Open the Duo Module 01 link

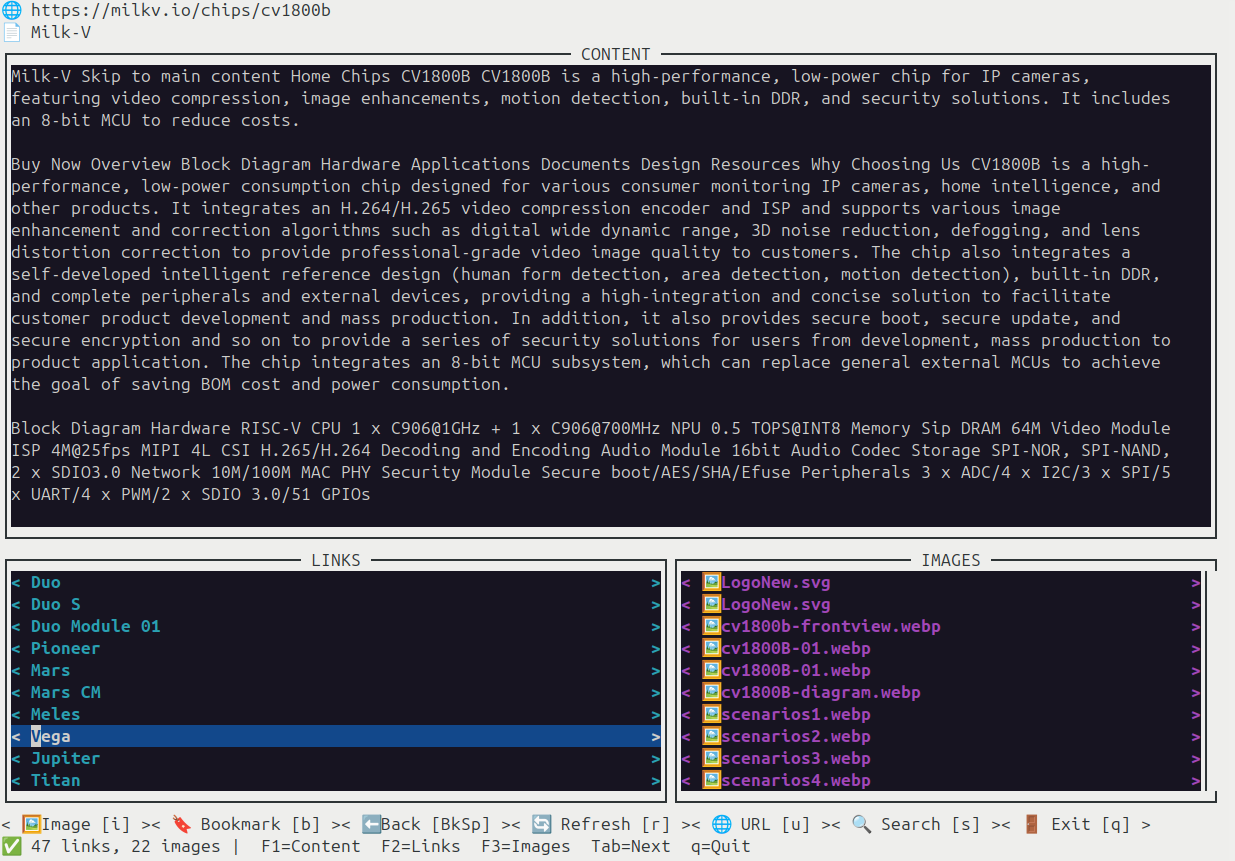click(95, 627)
